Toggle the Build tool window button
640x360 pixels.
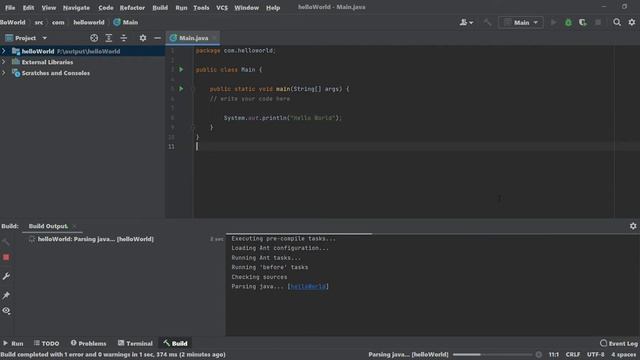tap(175, 343)
